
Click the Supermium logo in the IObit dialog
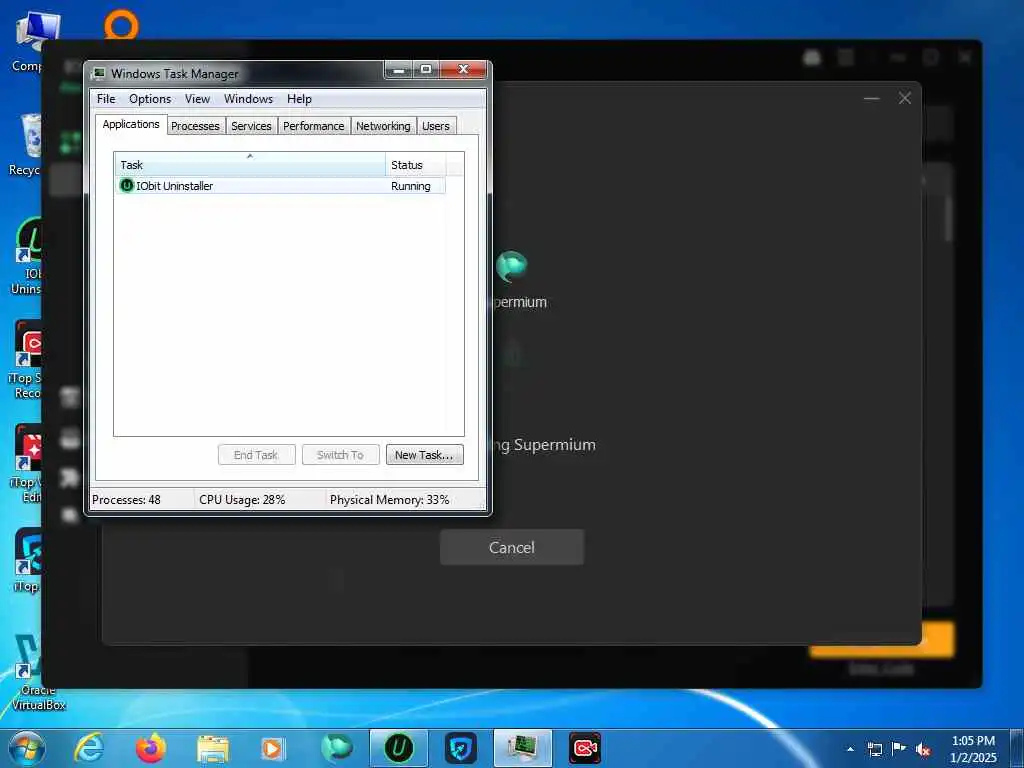point(511,266)
